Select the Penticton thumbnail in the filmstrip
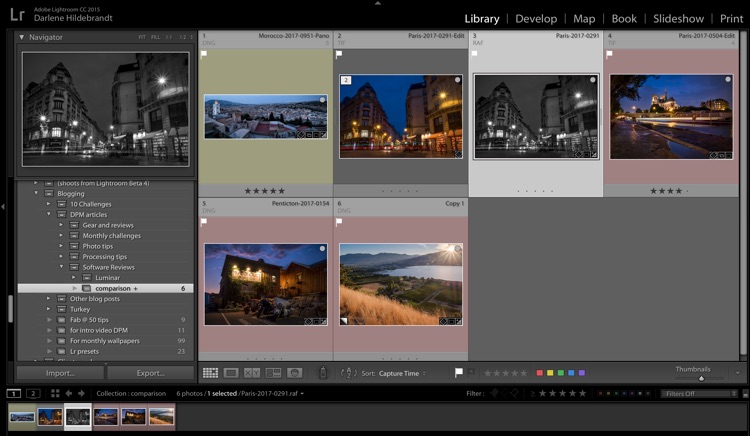Screen dimensions: 750x436 [133, 416]
